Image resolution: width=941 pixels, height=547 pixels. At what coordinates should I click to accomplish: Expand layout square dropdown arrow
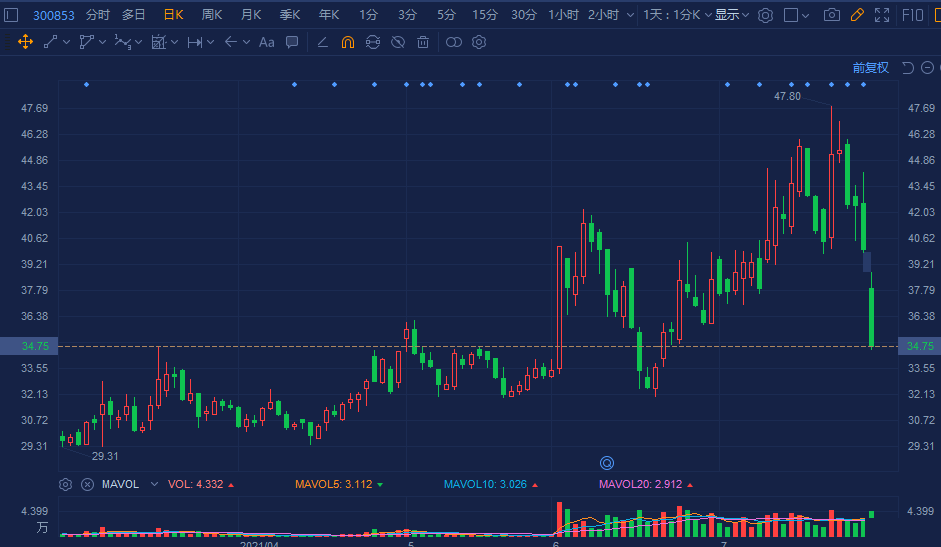(x=805, y=16)
